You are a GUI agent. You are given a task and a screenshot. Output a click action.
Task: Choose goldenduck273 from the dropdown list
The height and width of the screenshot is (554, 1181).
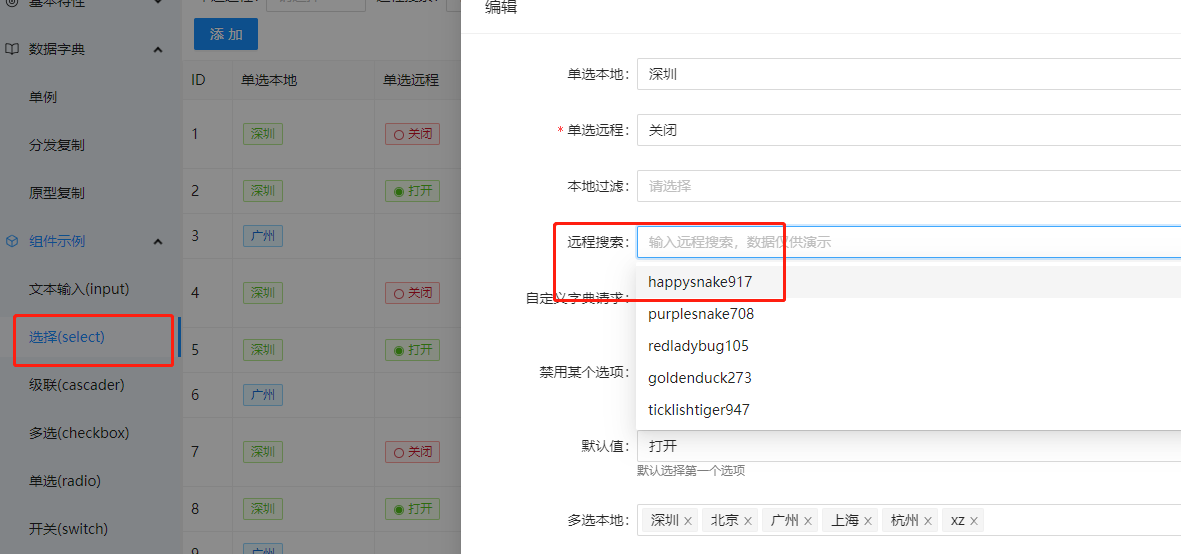(x=908, y=378)
